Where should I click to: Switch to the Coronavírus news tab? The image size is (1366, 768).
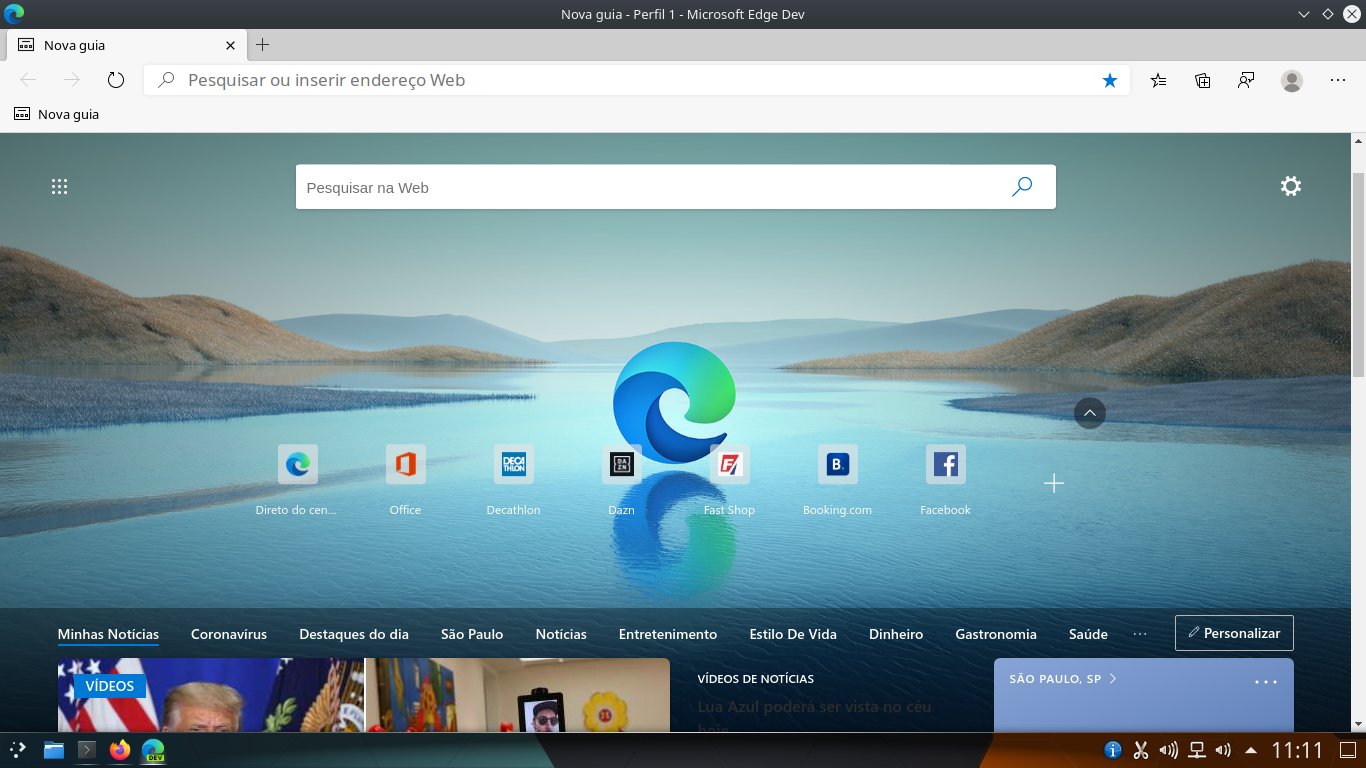click(228, 633)
